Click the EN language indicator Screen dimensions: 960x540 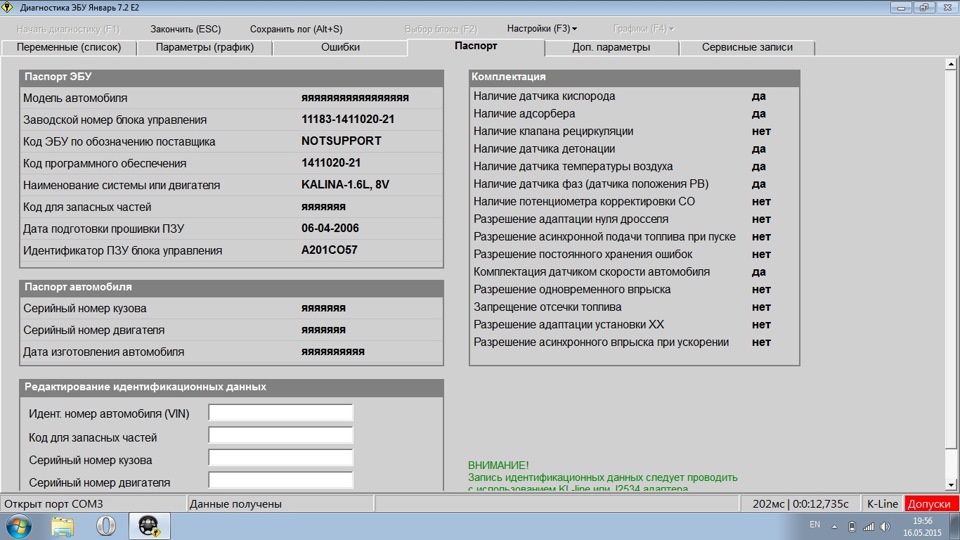pyautogui.click(x=815, y=525)
